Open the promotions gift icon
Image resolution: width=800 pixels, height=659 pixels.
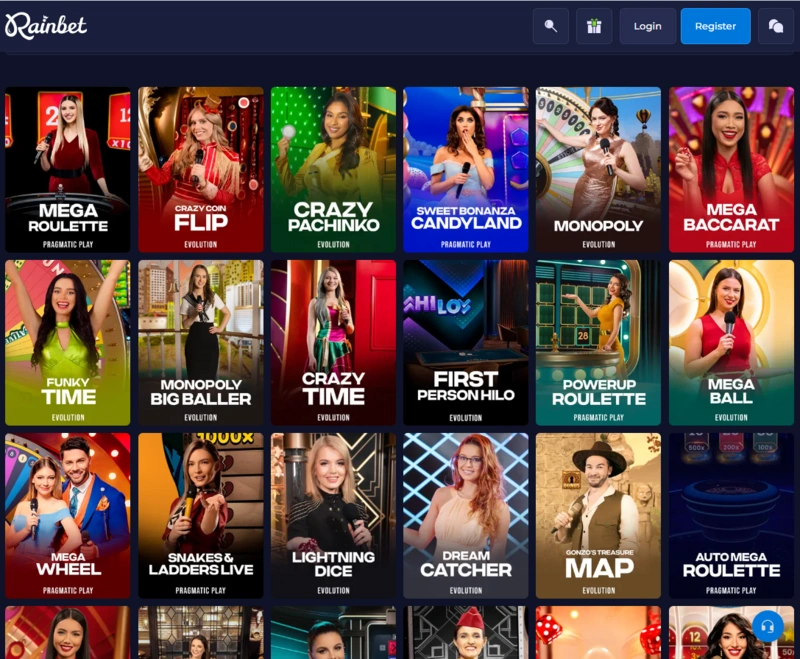[x=594, y=26]
